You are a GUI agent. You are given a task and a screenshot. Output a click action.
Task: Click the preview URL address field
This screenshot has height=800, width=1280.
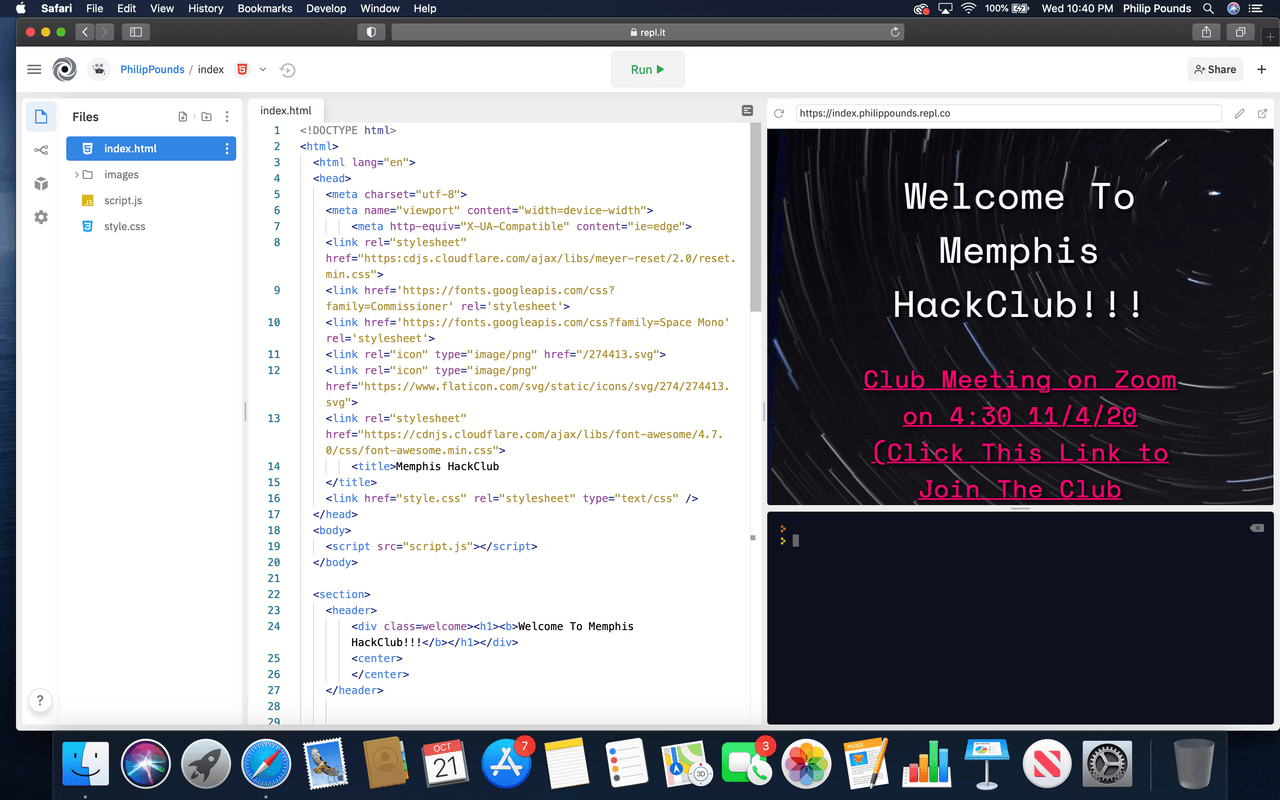[1008, 114]
